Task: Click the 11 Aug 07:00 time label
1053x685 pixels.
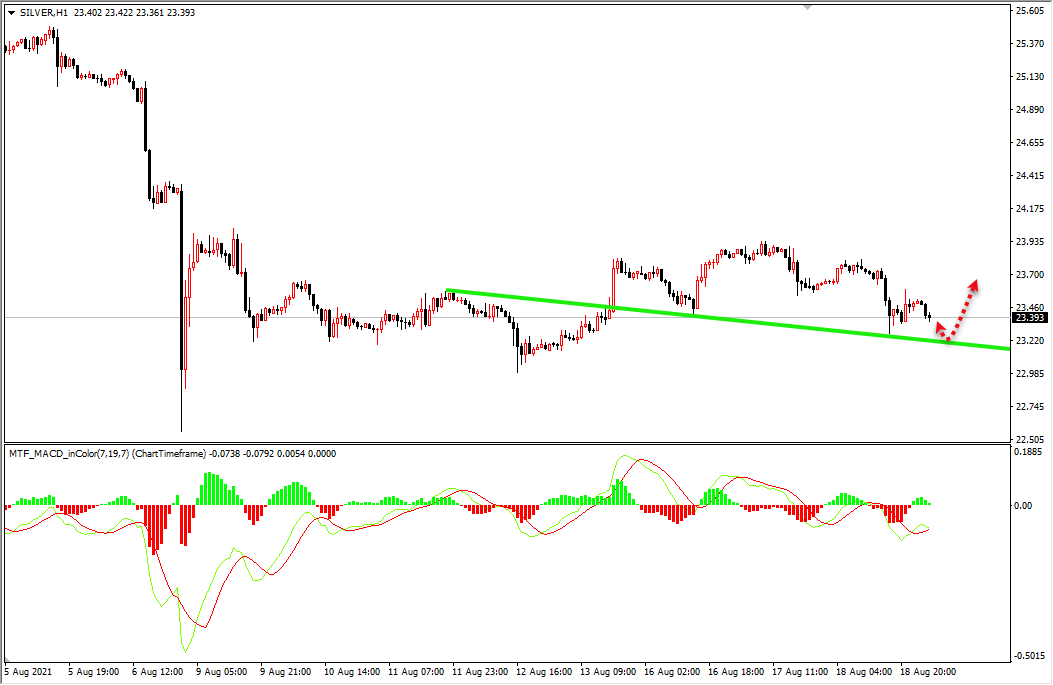Action: [x=416, y=672]
